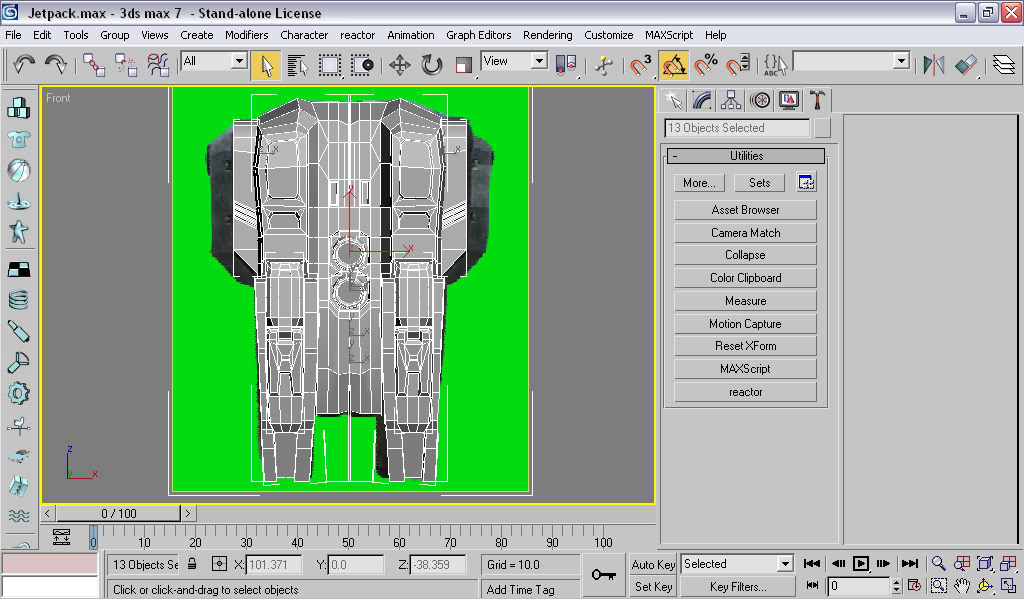The image size is (1024, 600).
Task: Open the selection filter 'All' dropdown
Action: tap(238, 62)
